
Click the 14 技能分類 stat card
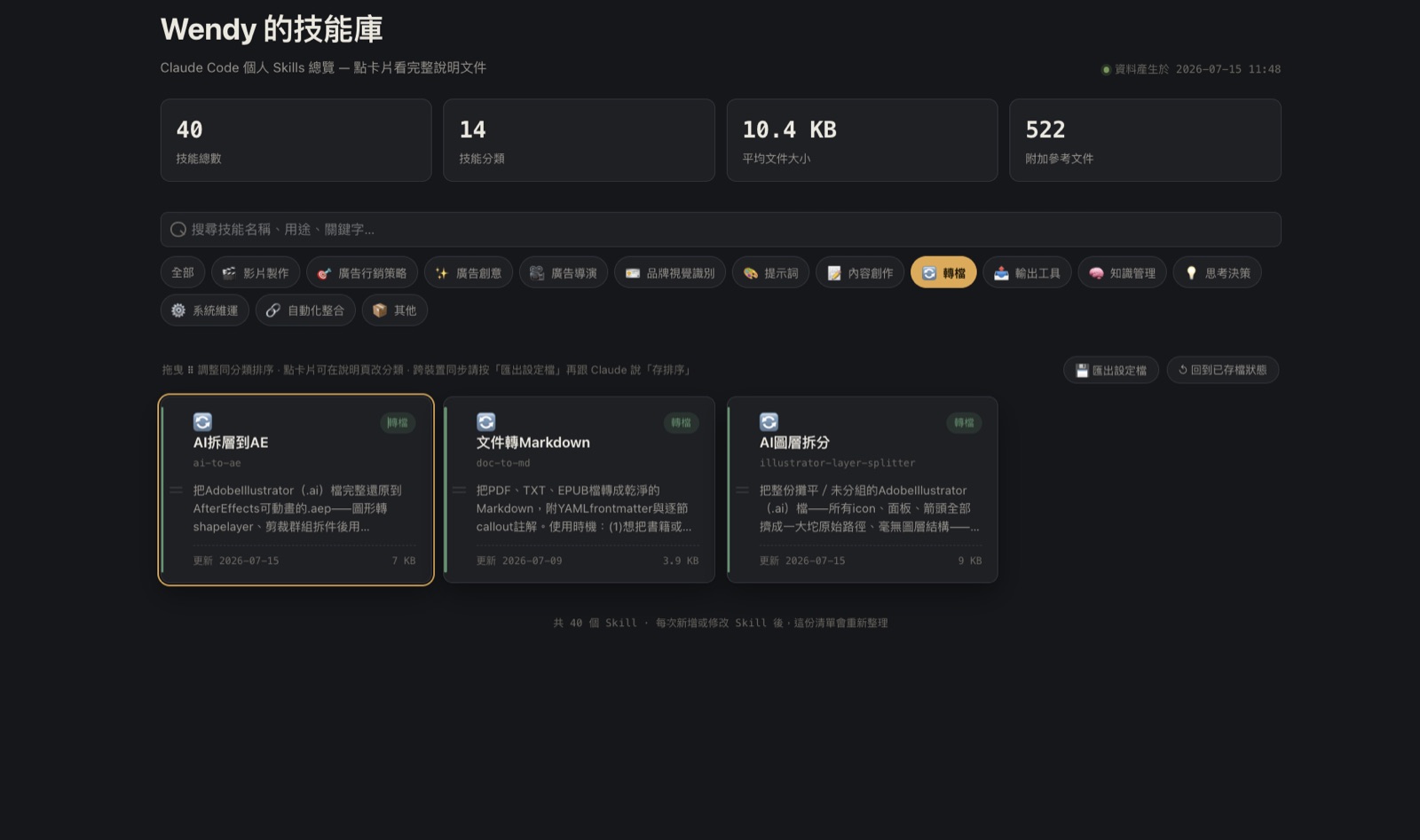click(580, 140)
